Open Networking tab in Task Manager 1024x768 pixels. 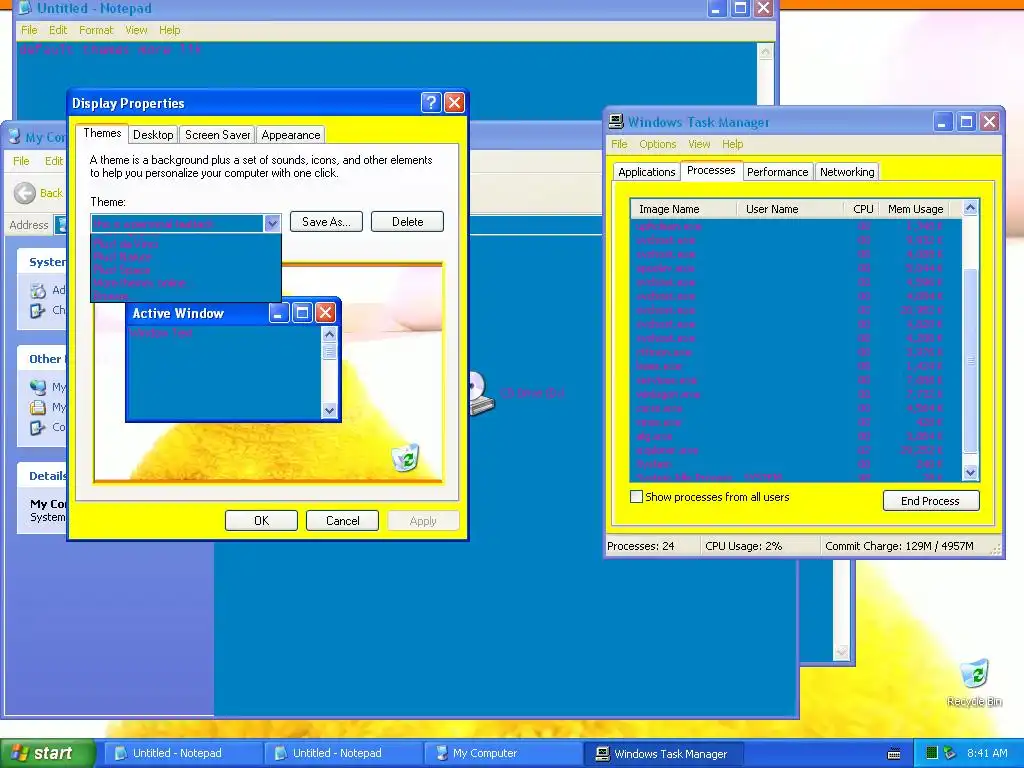(x=847, y=172)
